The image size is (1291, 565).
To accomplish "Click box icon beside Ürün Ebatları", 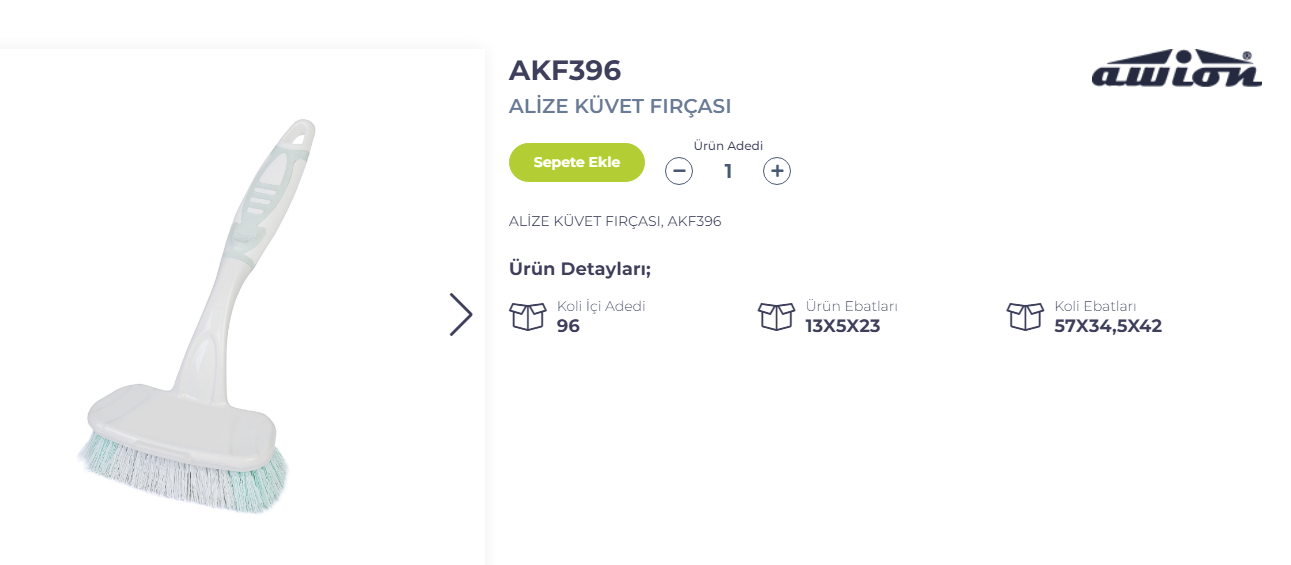I will (776, 316).
